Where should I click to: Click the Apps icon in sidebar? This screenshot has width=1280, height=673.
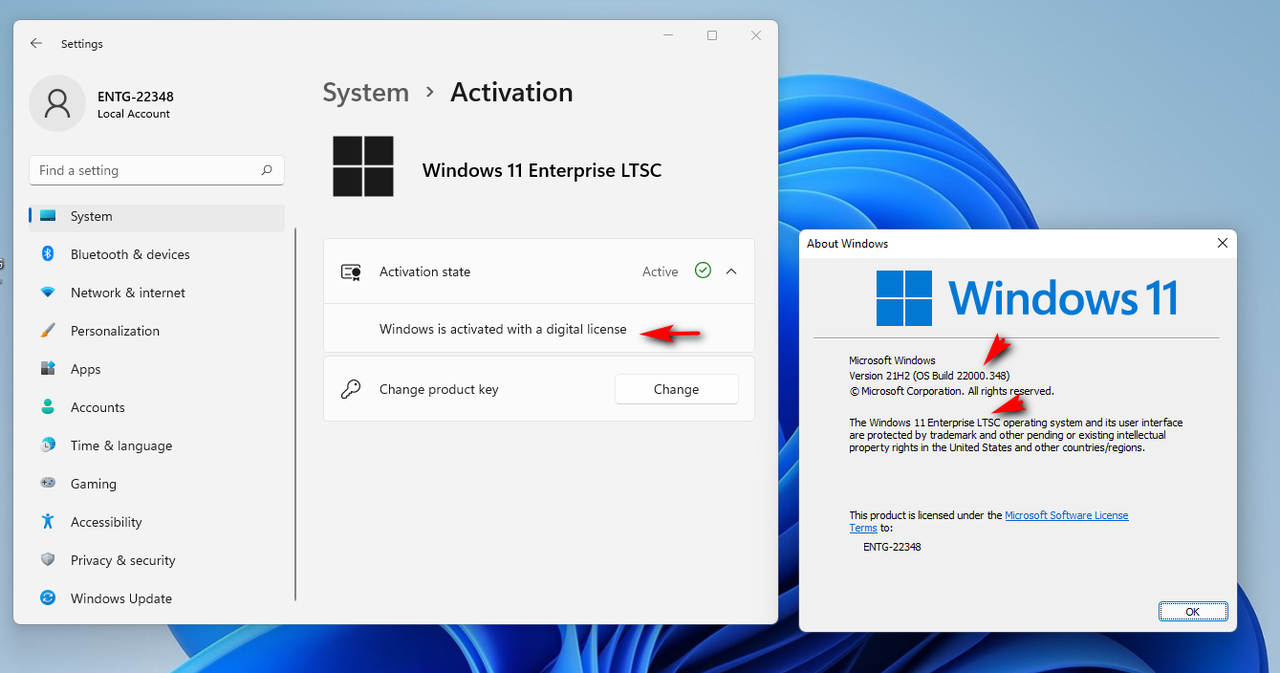tap(47, 369)
